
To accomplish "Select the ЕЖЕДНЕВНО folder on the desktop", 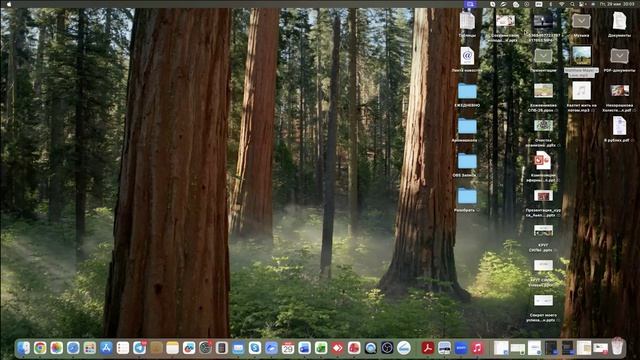I will pos(467,91).
